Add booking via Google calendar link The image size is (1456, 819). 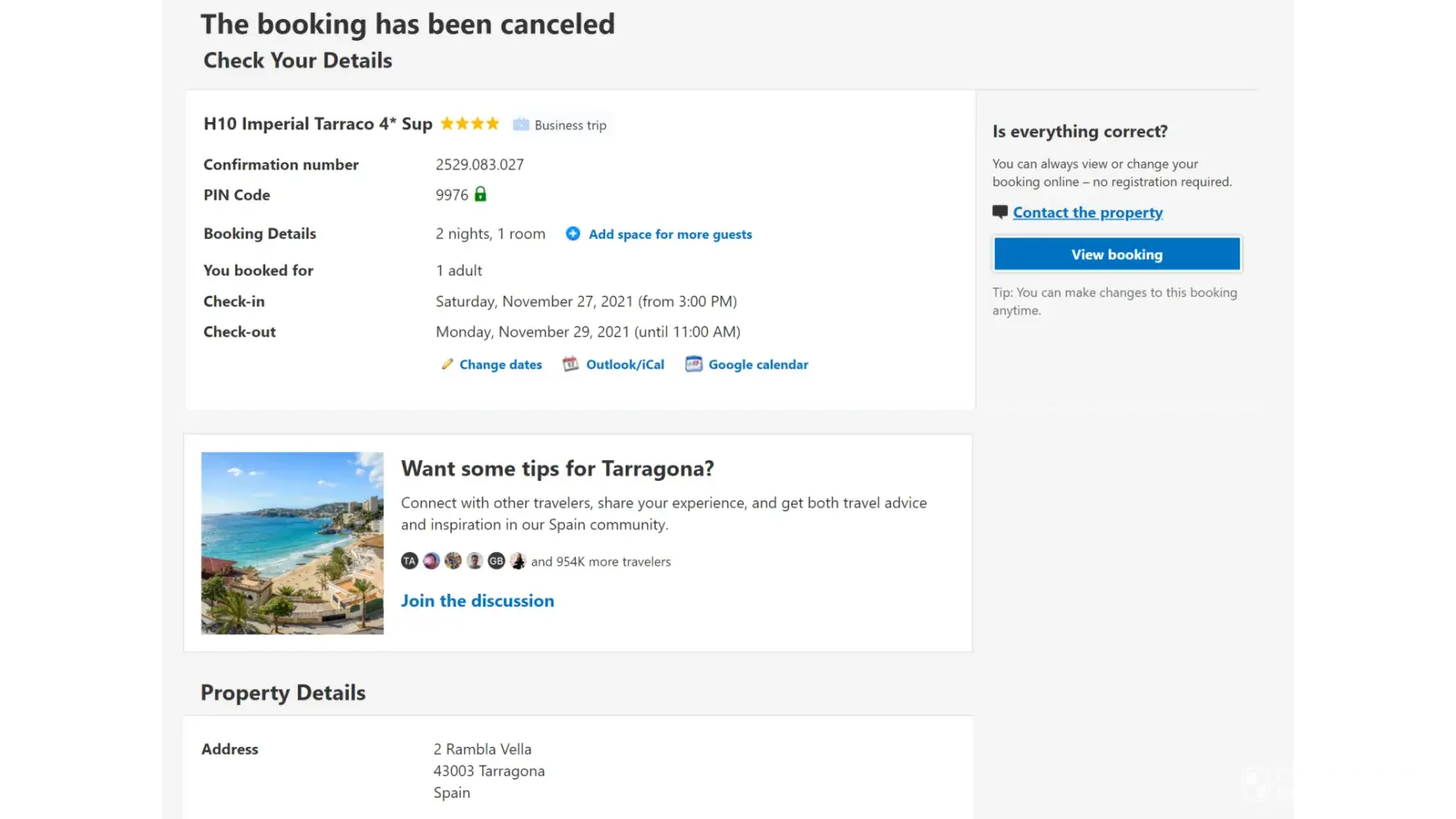pyautogui.click(x=758, y=364)
